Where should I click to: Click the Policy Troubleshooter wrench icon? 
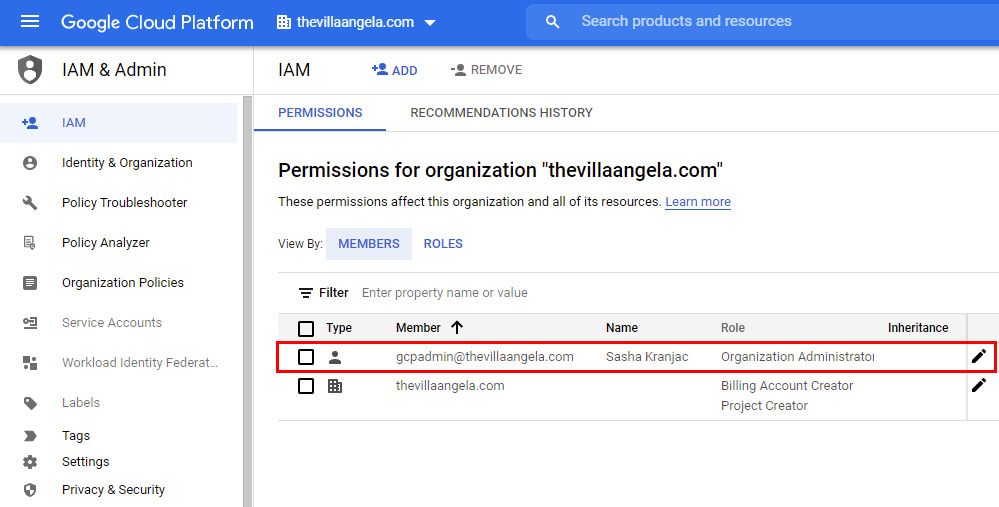(30, 203)
